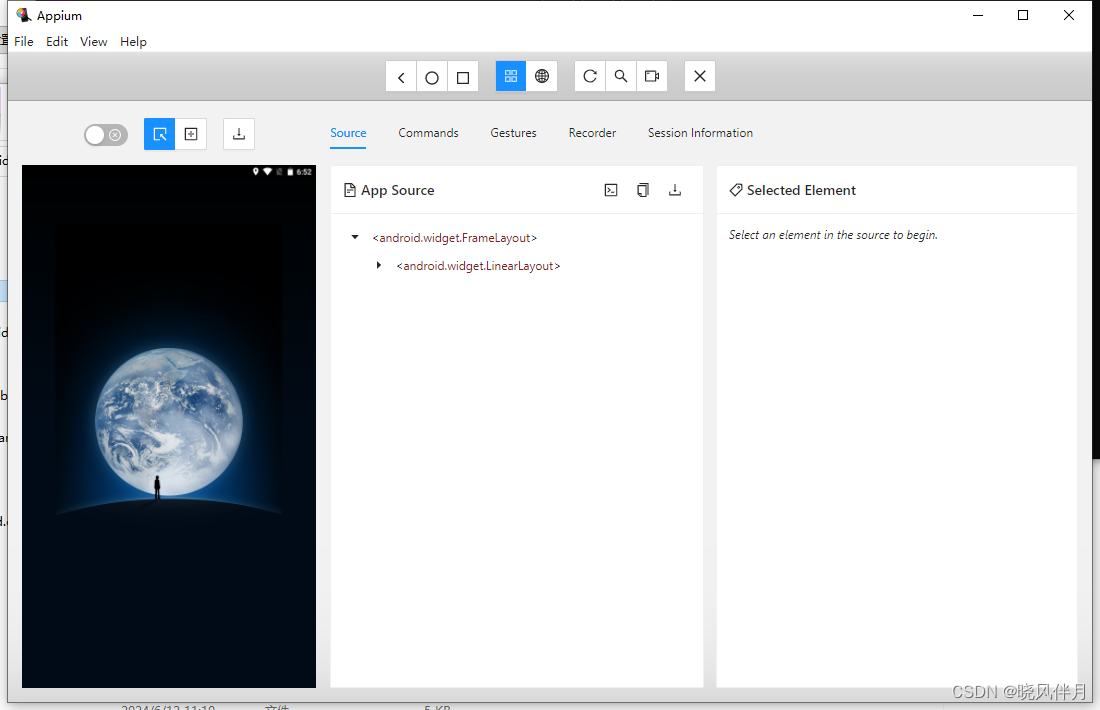Click the Earth image on device screenshot
Viewport: 1100px width, 710px height.
(169, 422)
